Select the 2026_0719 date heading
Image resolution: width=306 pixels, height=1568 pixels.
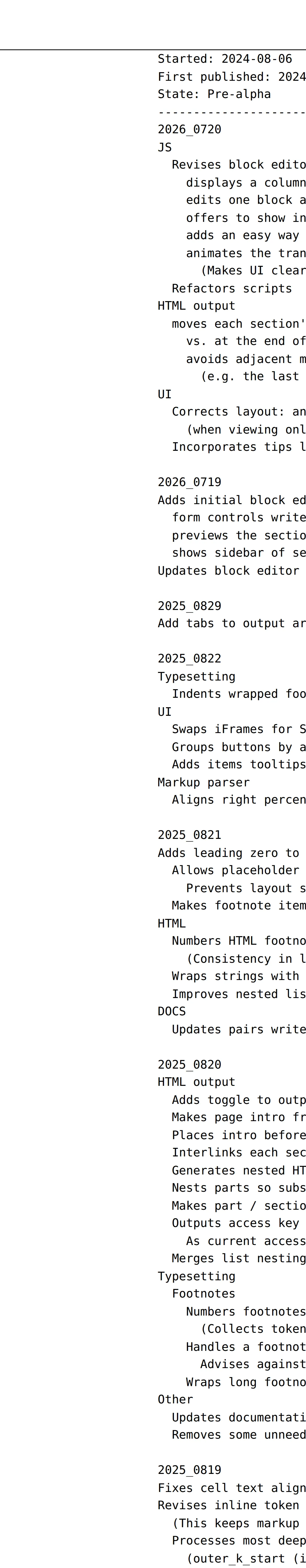point(190,482)
